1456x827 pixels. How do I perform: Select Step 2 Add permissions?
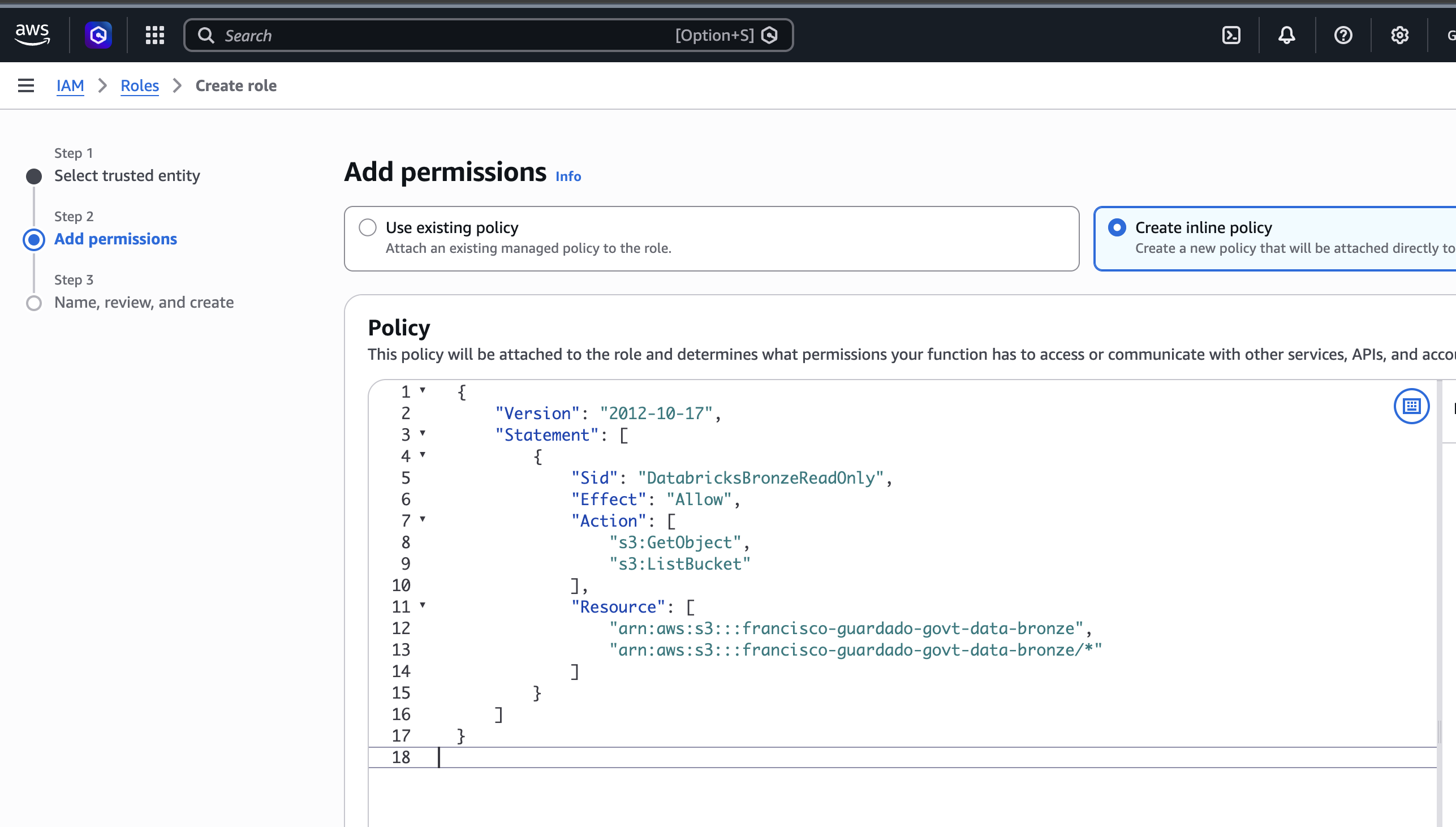click(x=115, y=239)
